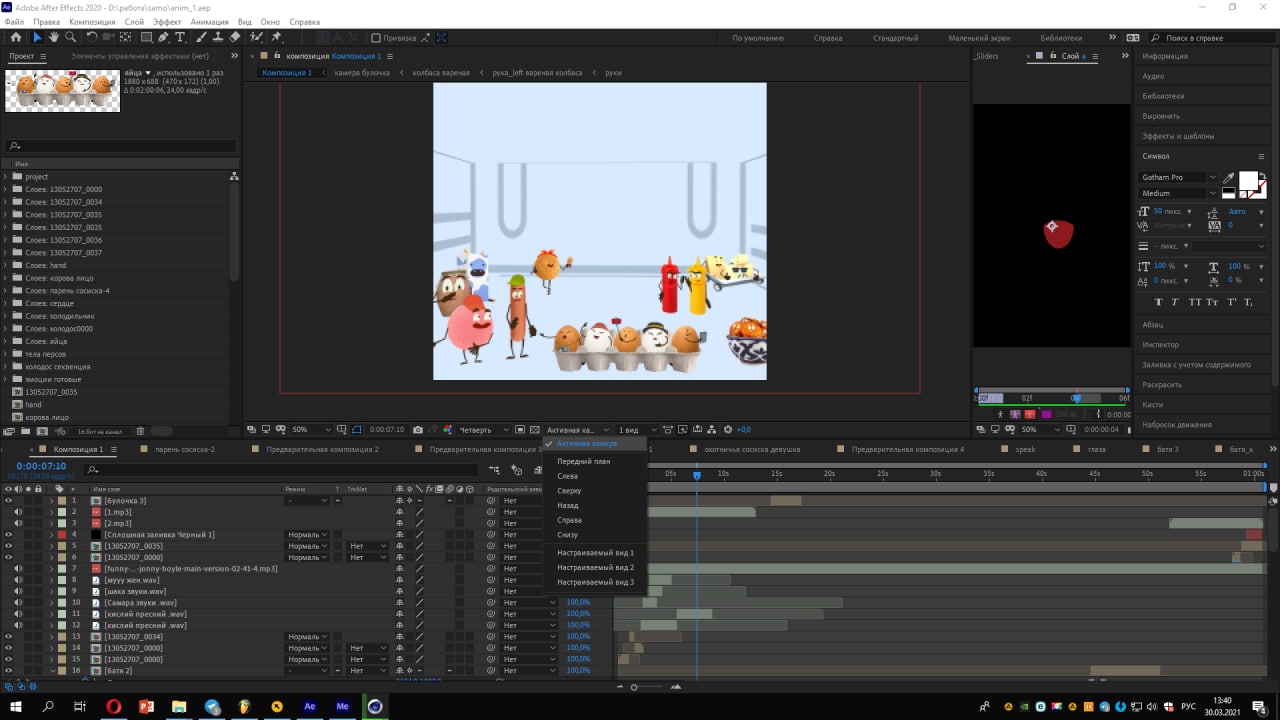The width and height of the screenshot is (1280, 720).
Task: Expand properties of layer [булочка 3]
Action: 52,500
